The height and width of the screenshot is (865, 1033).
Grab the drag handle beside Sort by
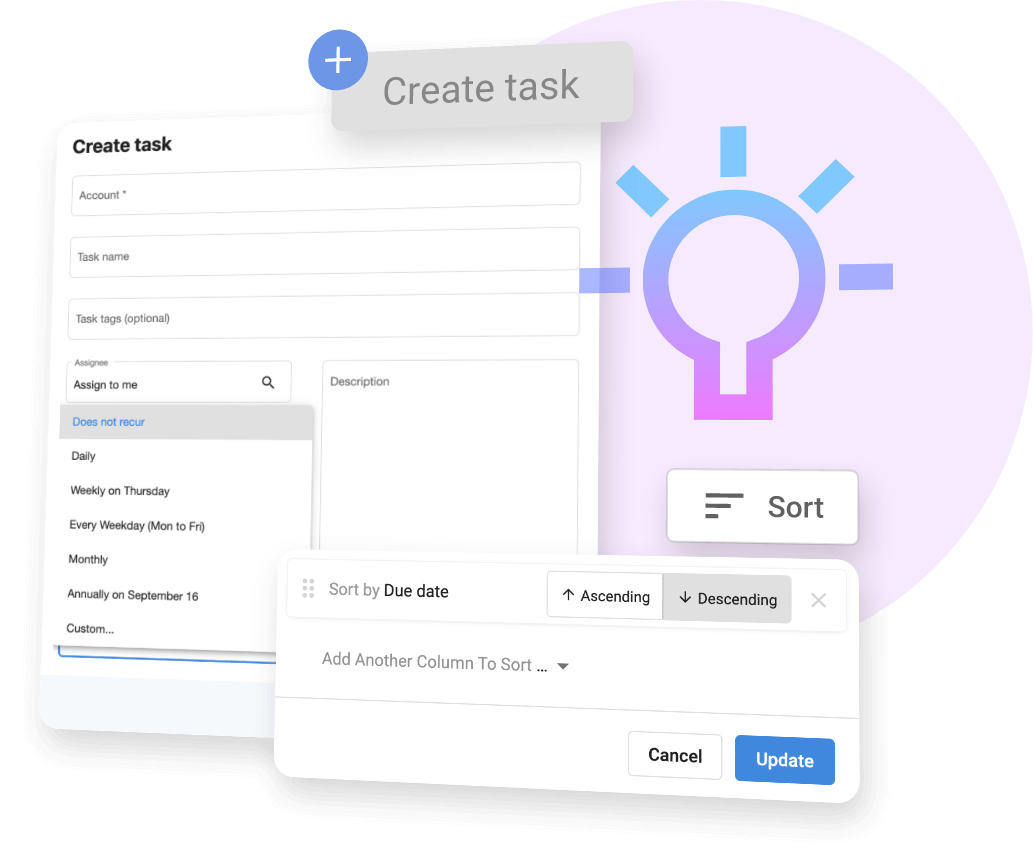coord(308,588)
